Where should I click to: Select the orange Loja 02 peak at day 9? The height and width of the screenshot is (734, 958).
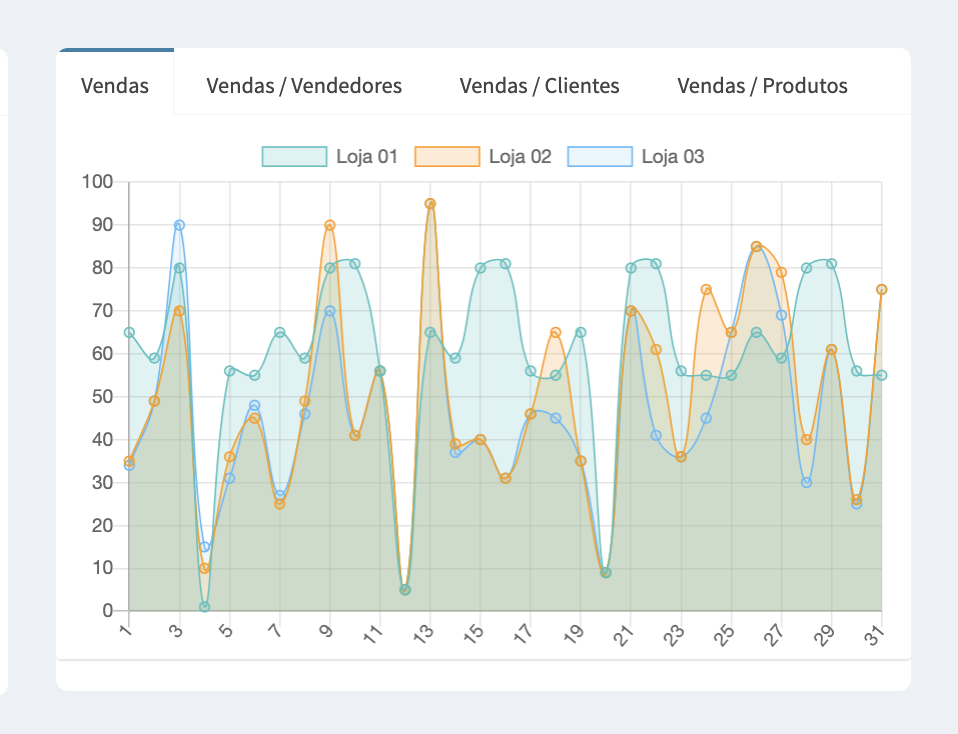[x=330, y=225]
